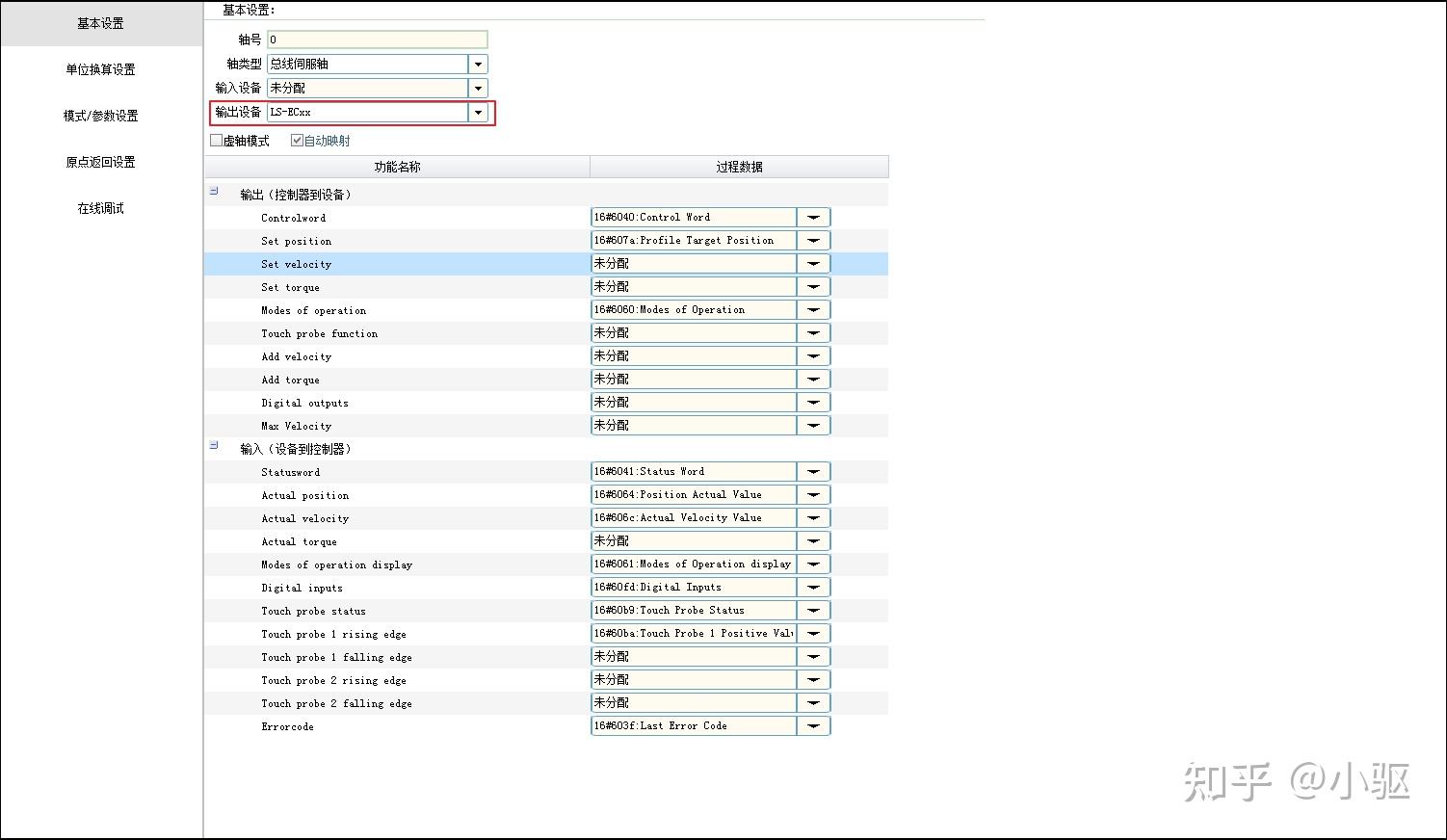Click the 16#6064:Position Actual Value field
1447x840 pixels.
[x=694, y=495]
